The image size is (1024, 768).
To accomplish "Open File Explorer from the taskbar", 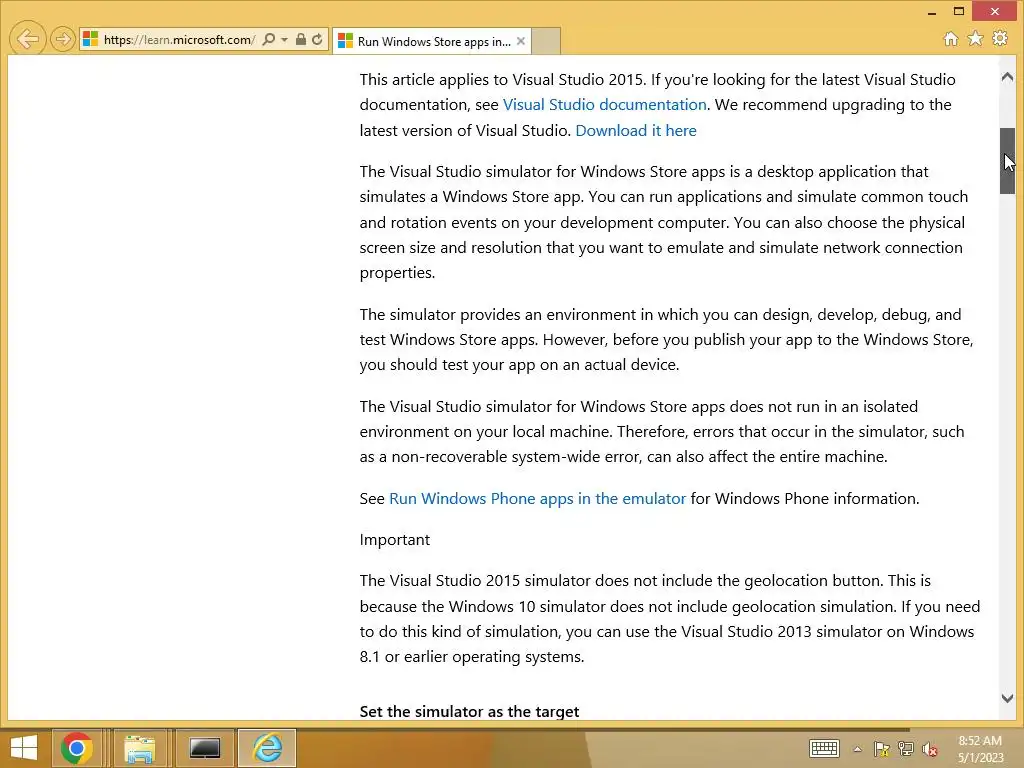I will point(140,748).
